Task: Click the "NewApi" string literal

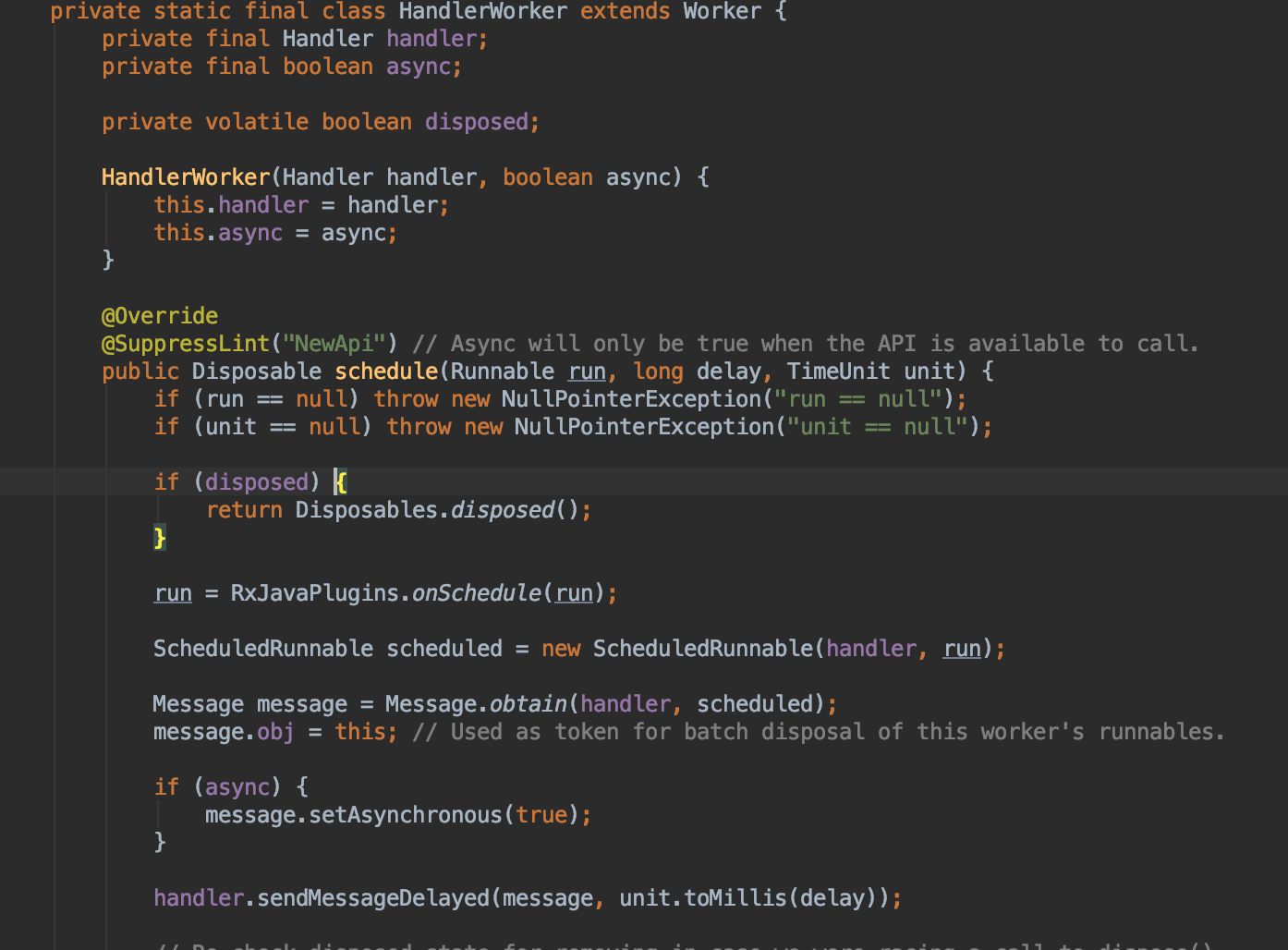Action: 334,344
